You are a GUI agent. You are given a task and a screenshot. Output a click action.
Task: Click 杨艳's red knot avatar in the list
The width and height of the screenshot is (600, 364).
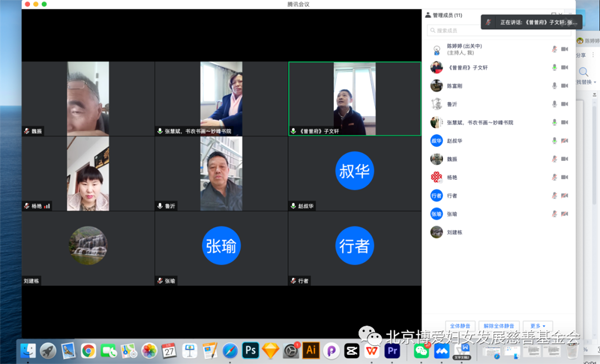[x=436, y=177]
